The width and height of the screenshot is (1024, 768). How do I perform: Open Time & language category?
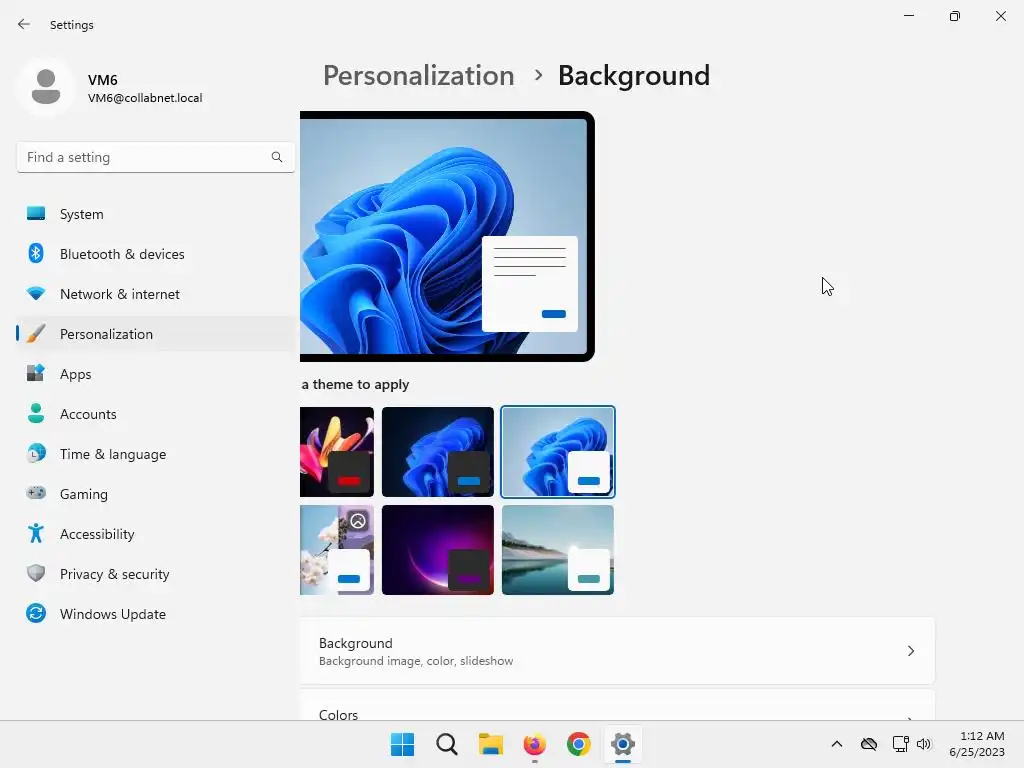[155, 453]
